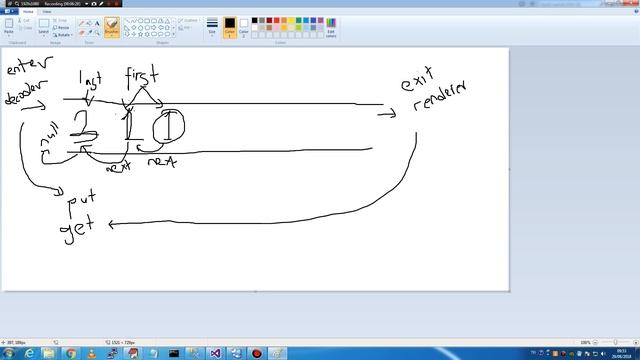The image size is (640, 360).
Task: Open the Edit colors dialog
Action: [x=331, y=28]
